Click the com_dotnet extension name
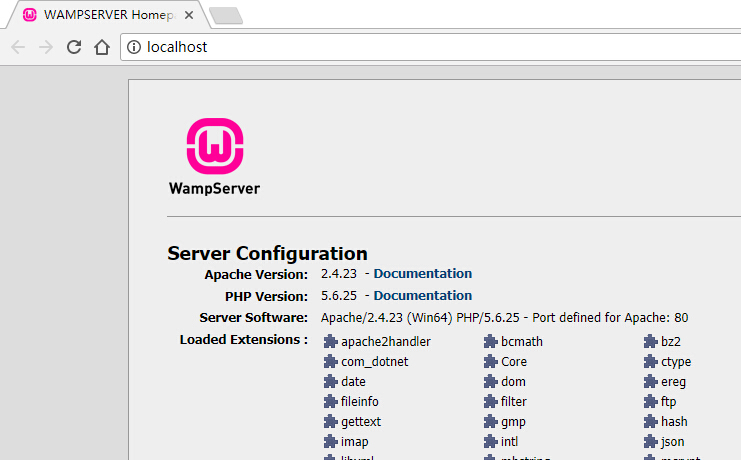The height and width of the screenshot is (460, 741). point(374,362)
